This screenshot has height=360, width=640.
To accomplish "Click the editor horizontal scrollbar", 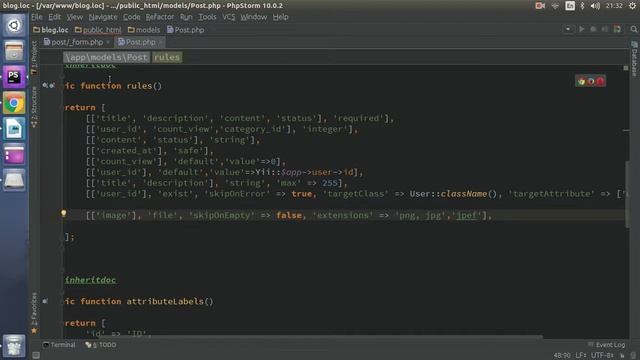I will point(321,337).
